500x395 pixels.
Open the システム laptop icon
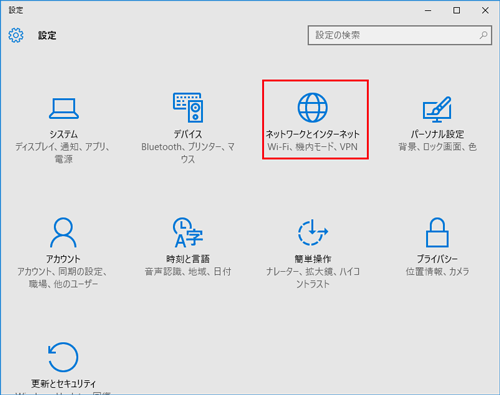click(x=64, y=108)
